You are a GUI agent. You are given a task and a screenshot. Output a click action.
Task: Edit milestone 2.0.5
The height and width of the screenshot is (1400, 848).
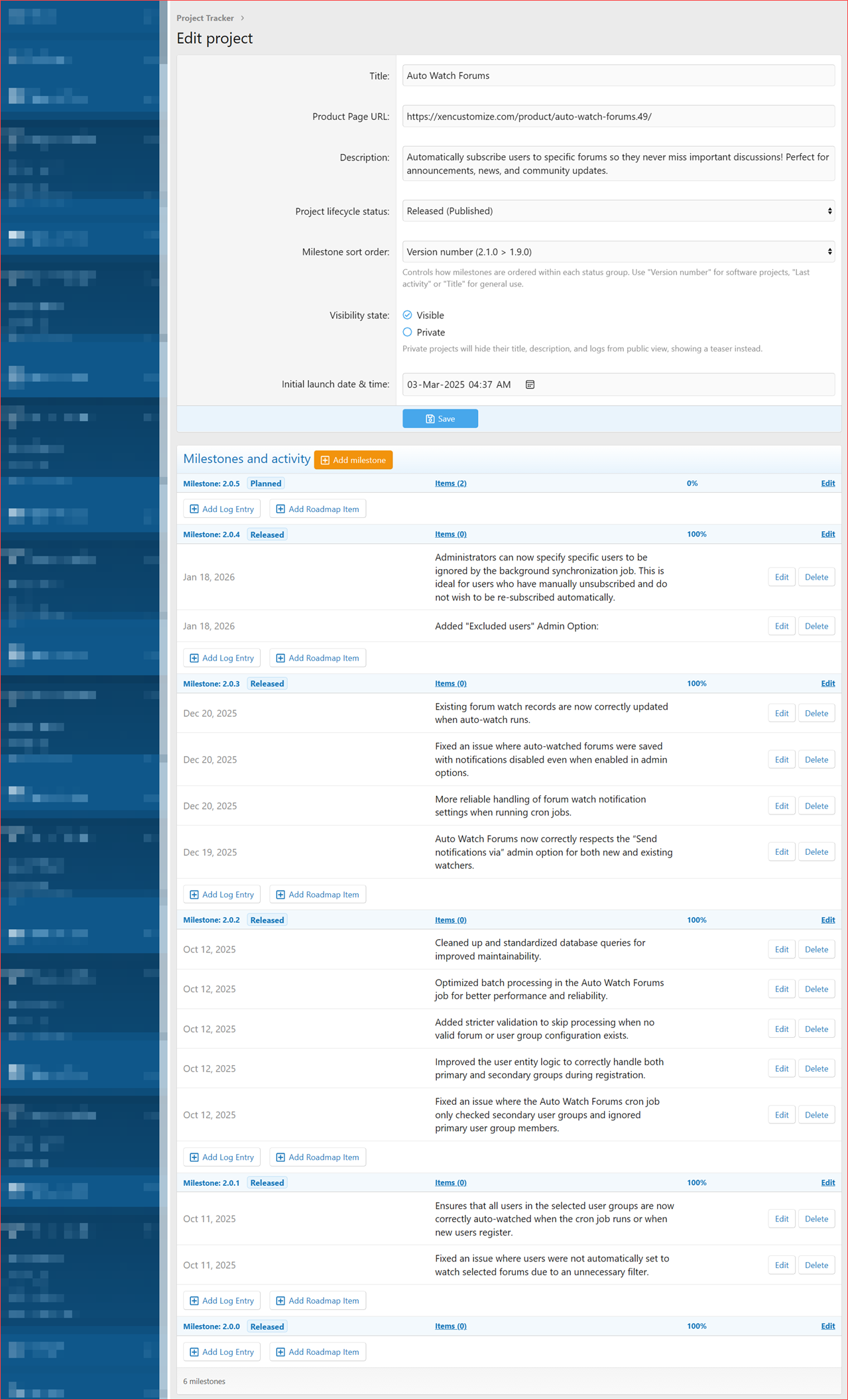(x=828, y=483)
